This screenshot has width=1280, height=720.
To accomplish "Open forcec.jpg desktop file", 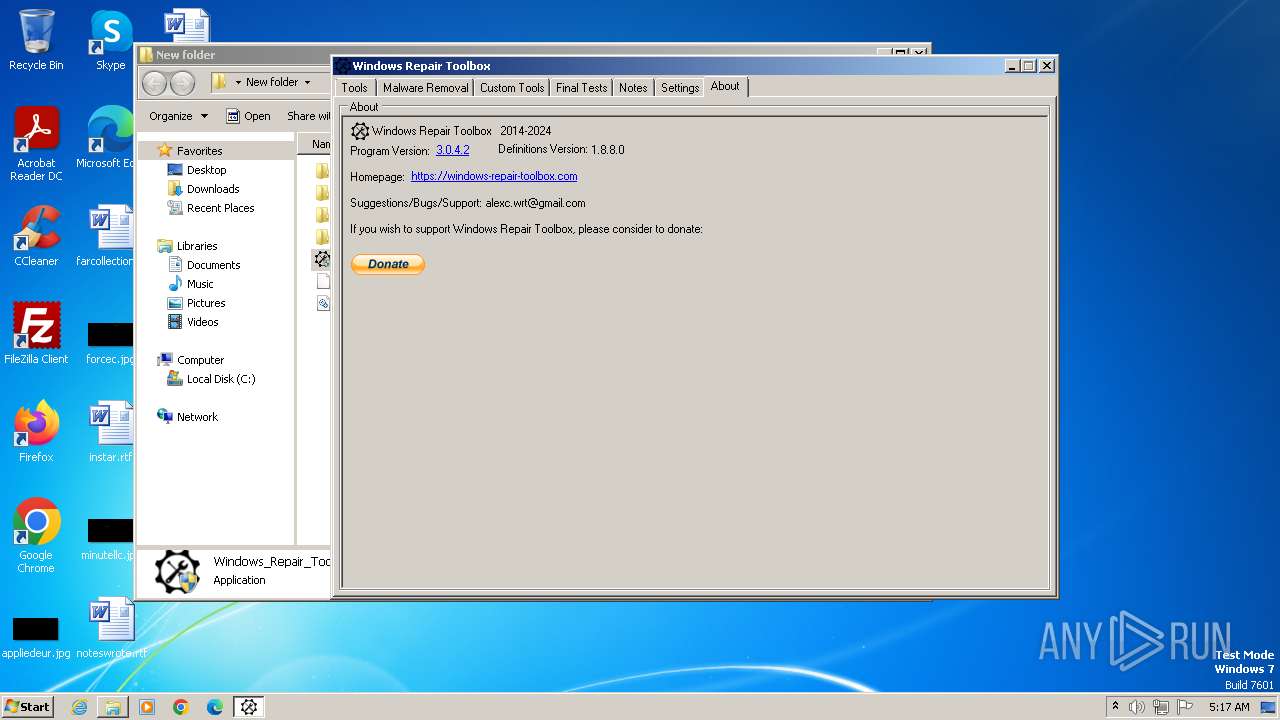I will coord(110,341).
